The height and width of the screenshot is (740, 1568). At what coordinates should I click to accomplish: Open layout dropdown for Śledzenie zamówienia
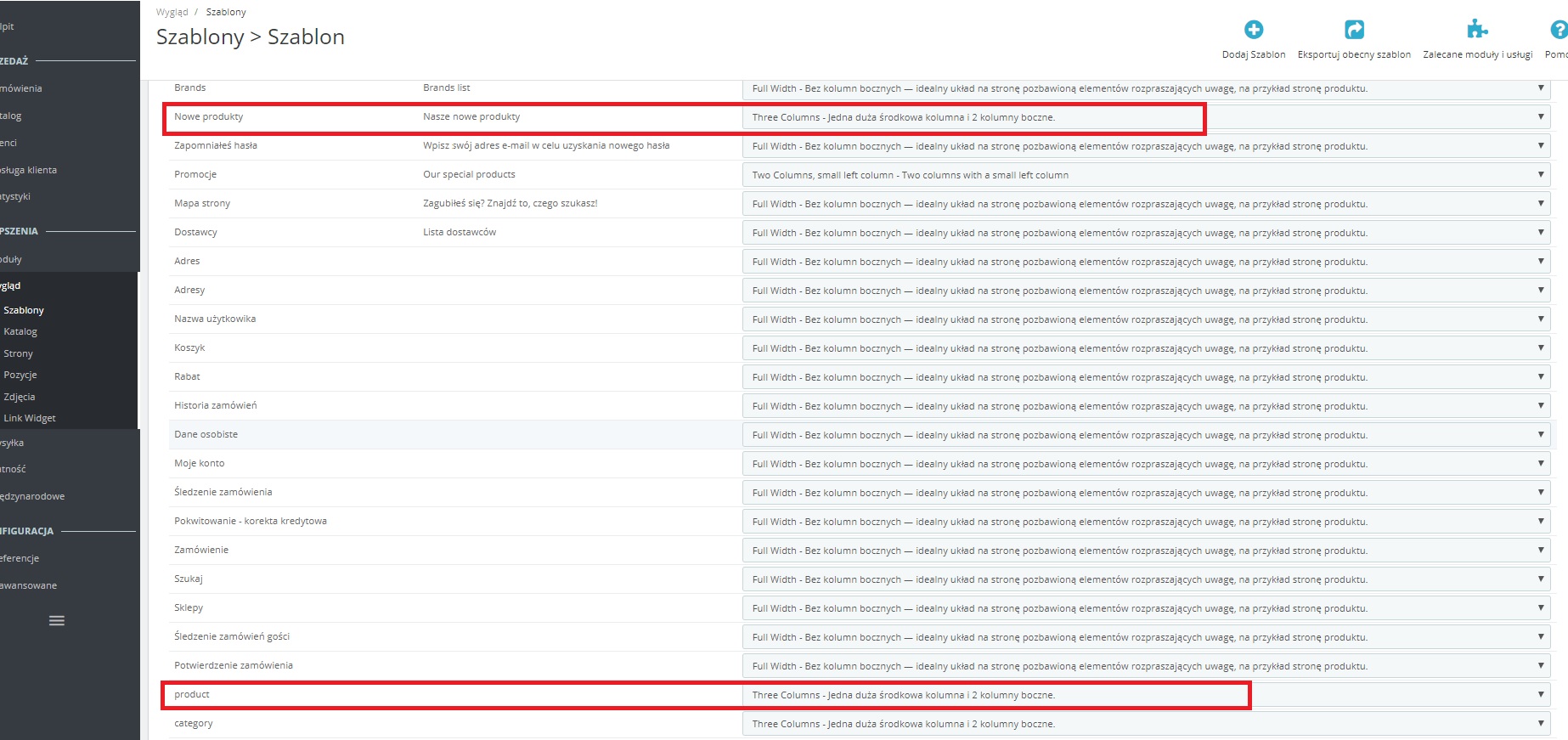pos(1147,493)
